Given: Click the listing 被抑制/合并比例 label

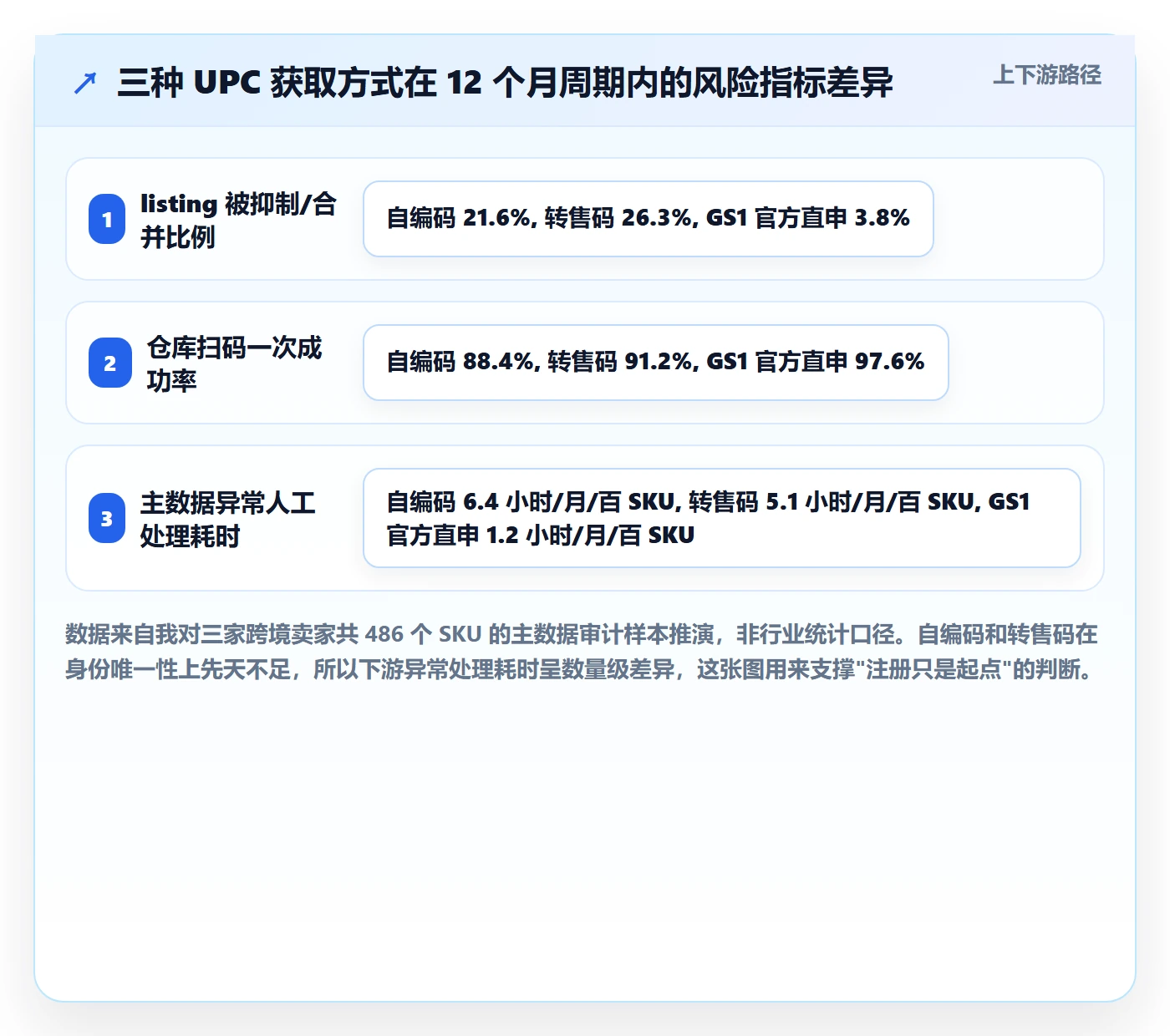Looking at the screenshot, I should tap(238, 220).
